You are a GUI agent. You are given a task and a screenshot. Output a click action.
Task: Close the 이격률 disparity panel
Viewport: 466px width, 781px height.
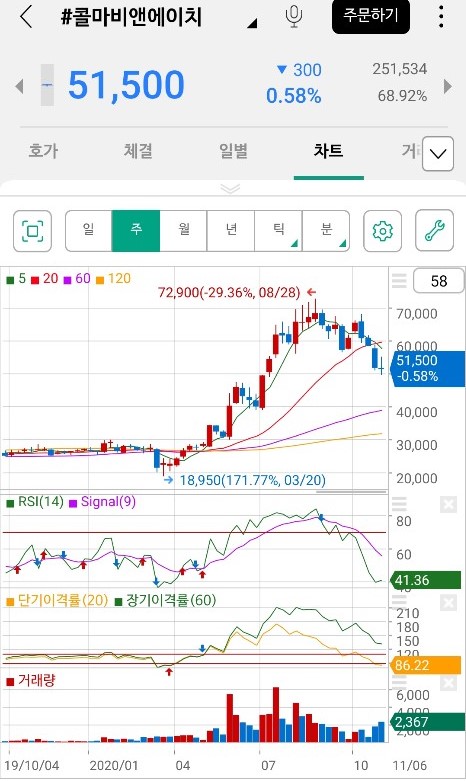[448, 603]
